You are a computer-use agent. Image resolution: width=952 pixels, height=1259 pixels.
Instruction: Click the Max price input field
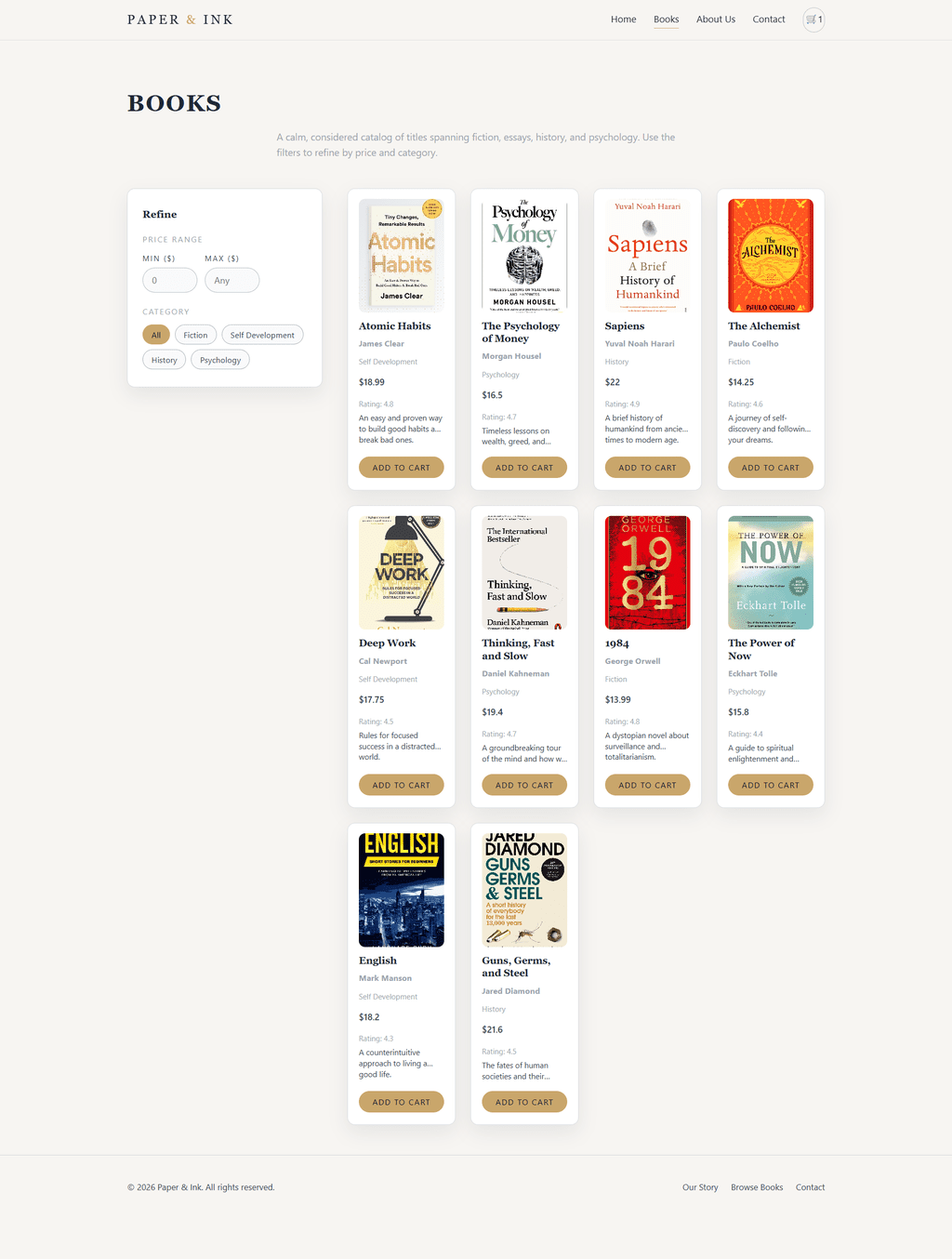[232, 280]
